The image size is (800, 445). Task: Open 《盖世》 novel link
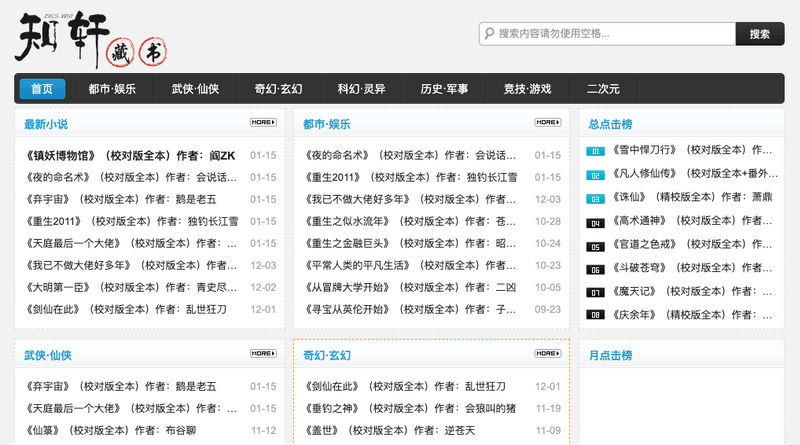tap(390, 430)
